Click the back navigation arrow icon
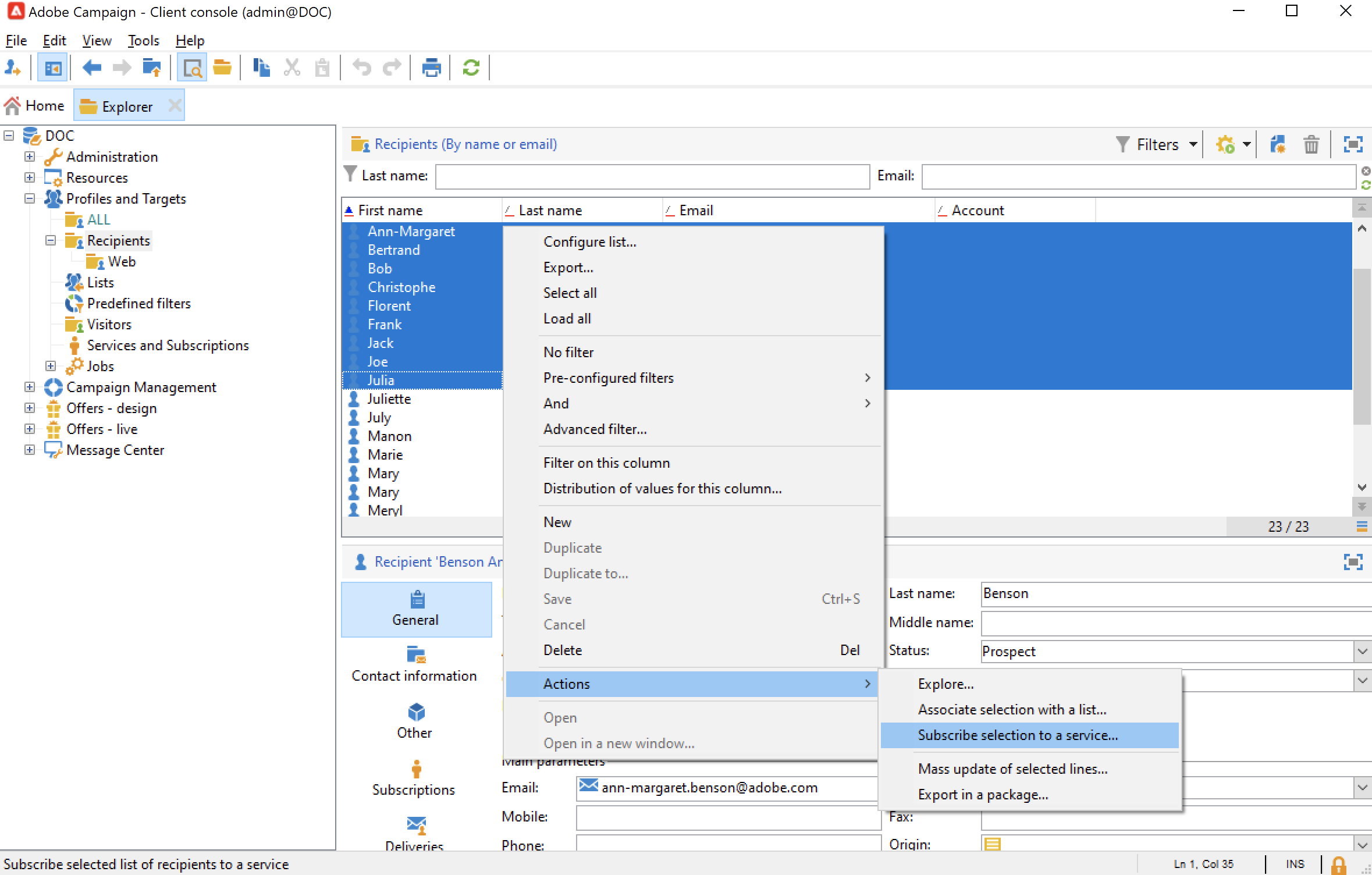 [x=91, y=68]
